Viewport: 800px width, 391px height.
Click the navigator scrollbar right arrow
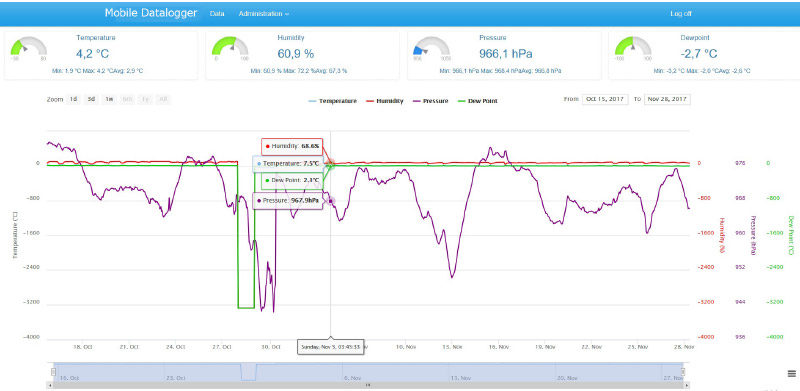686,385
